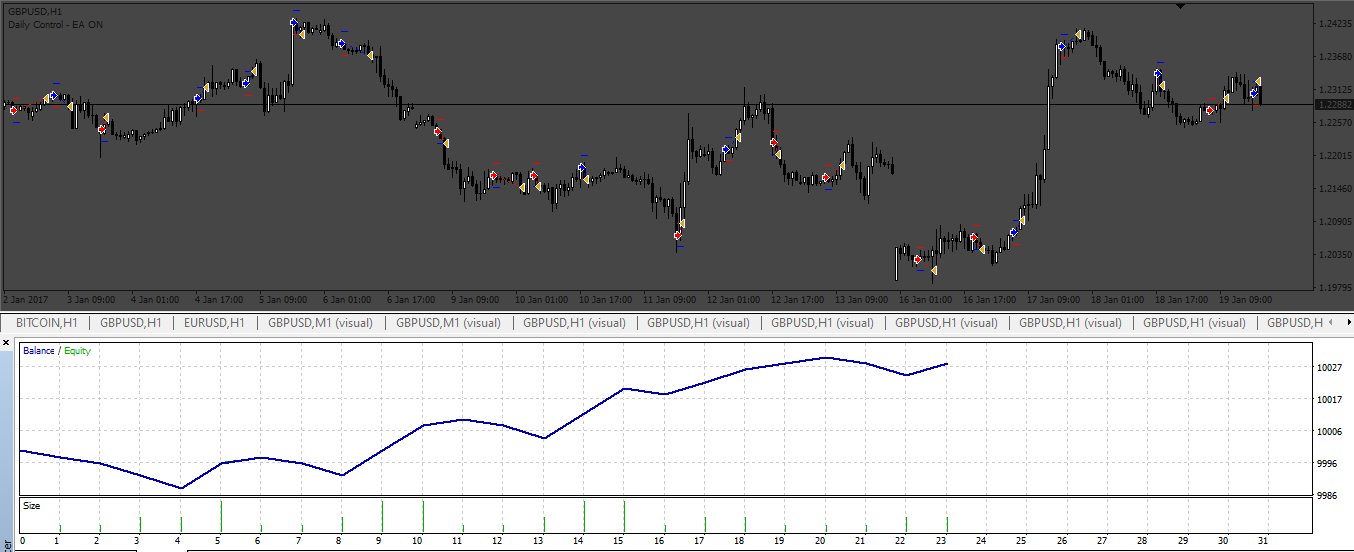The height and width of the screenshot is (552, 1354).
Task: Switch to the EURUSD,H1 chart tab
Action: pos(214,323)
